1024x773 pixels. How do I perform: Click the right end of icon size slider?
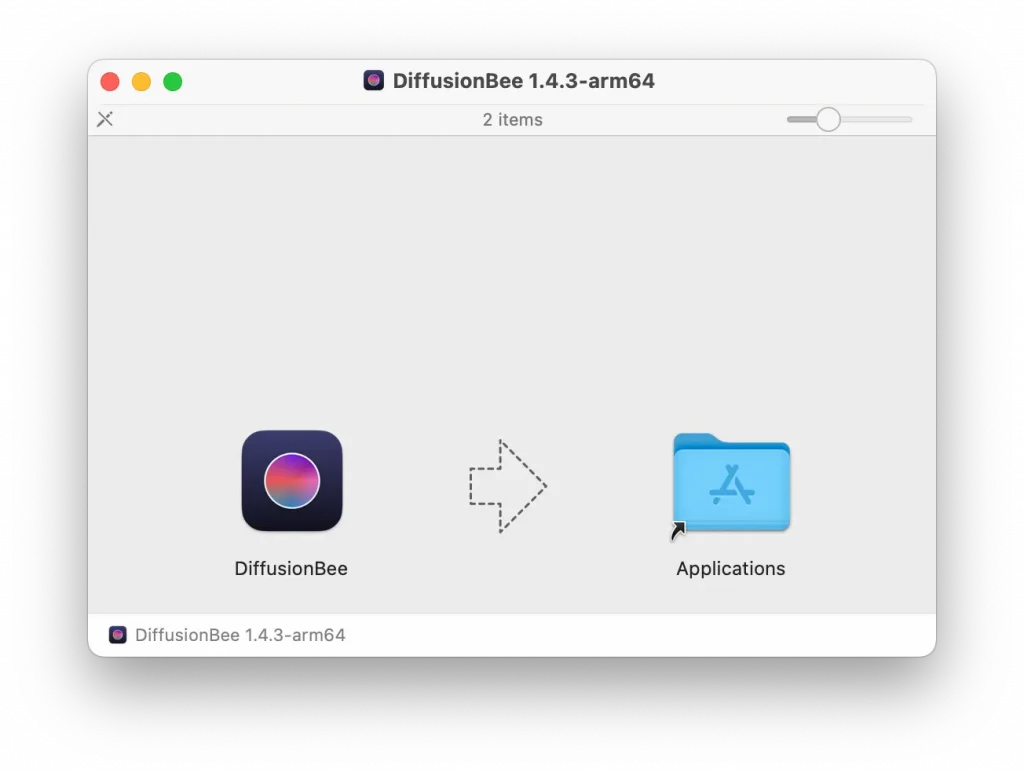908,120
